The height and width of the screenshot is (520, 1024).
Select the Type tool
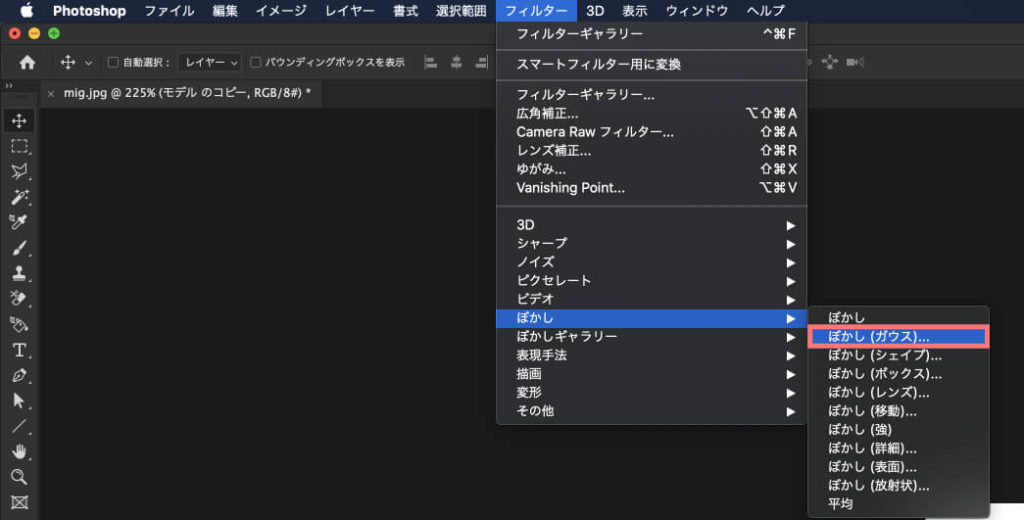coord(19,350)
